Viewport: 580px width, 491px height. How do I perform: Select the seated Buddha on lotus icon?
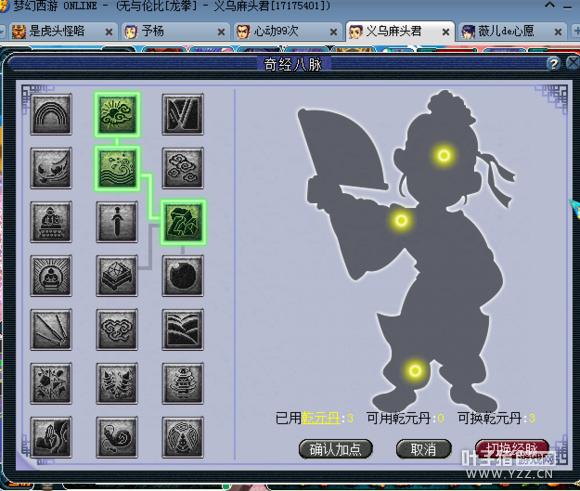point(51,222)
